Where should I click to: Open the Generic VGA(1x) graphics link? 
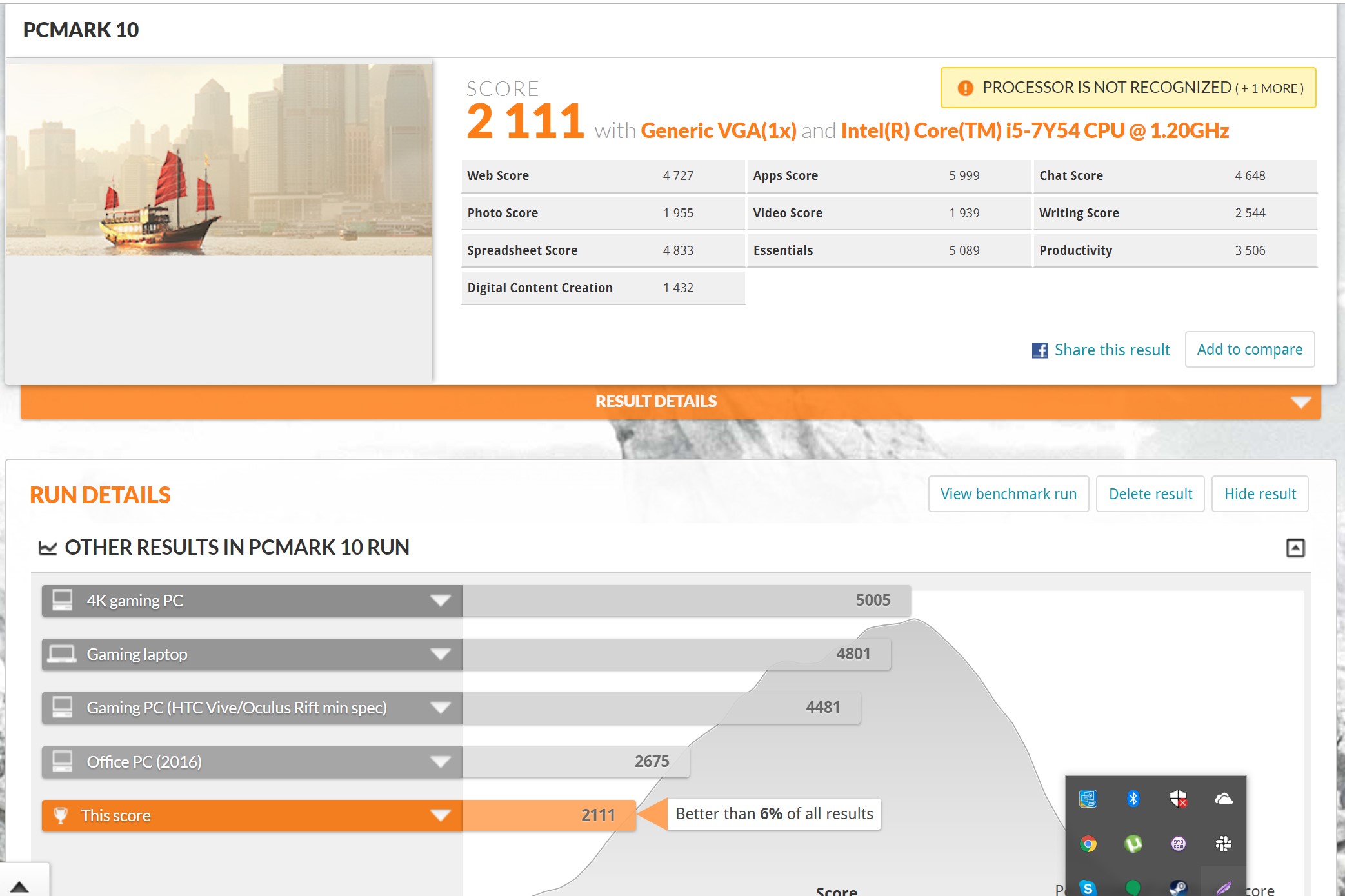719,131
